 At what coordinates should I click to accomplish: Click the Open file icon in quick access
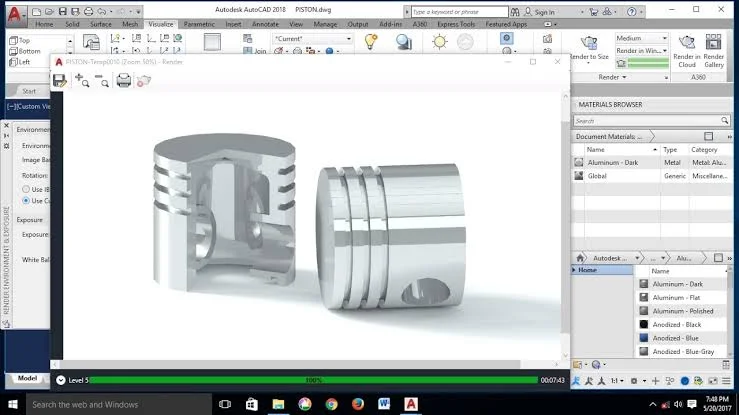coord(49,11)
